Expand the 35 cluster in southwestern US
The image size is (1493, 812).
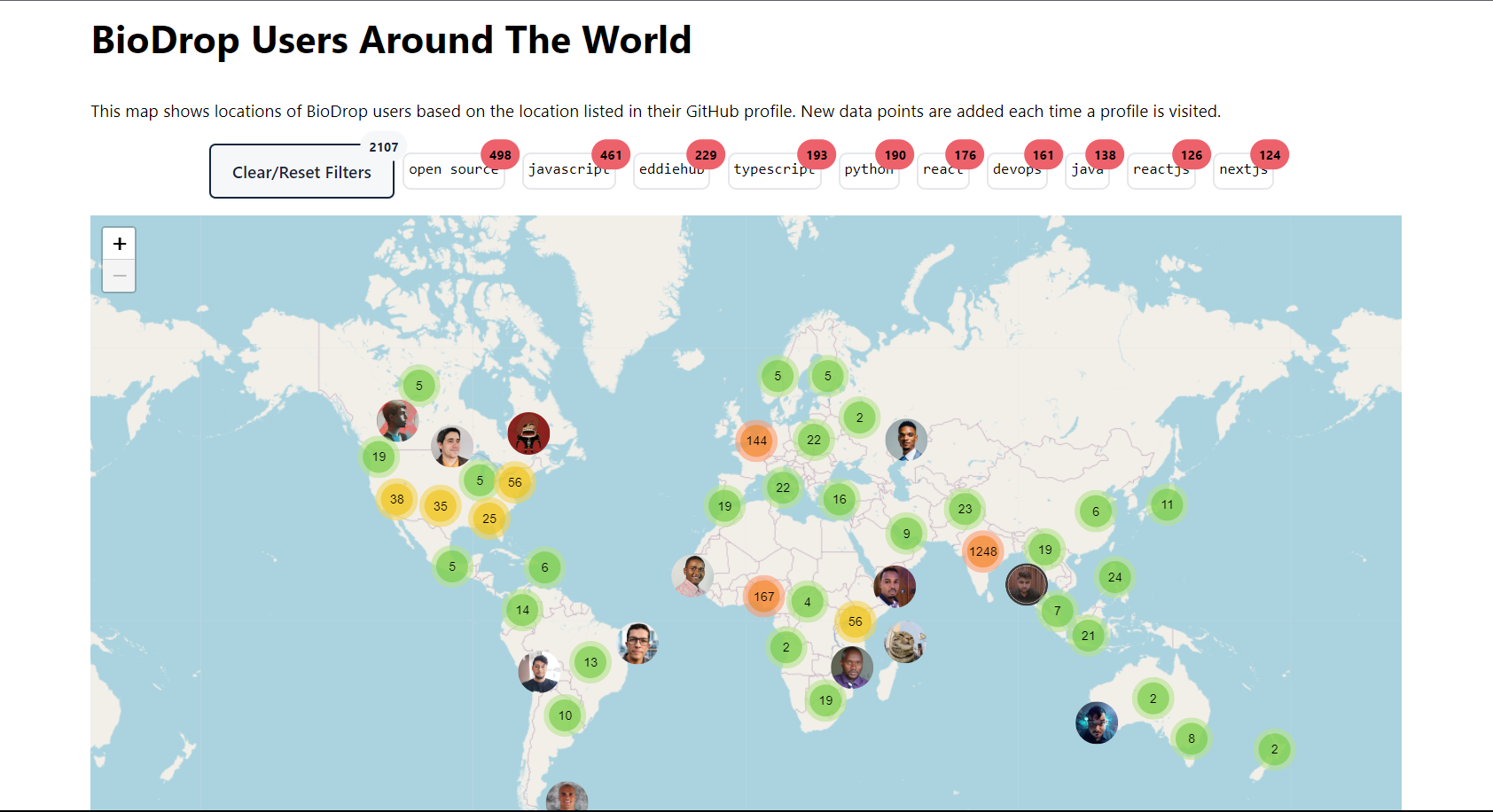click(441, 506)
